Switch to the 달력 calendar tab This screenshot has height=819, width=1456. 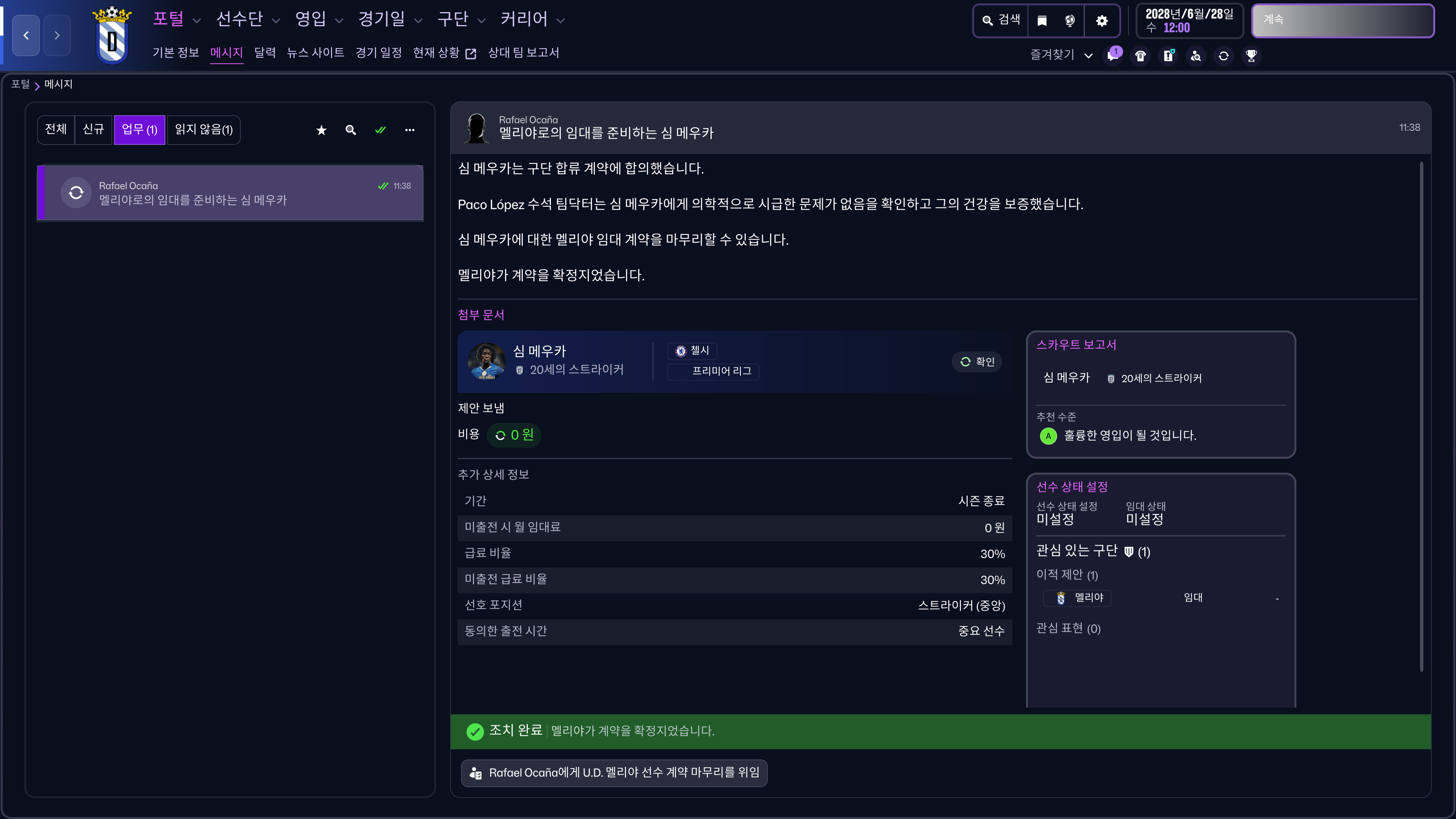(265, 53)
